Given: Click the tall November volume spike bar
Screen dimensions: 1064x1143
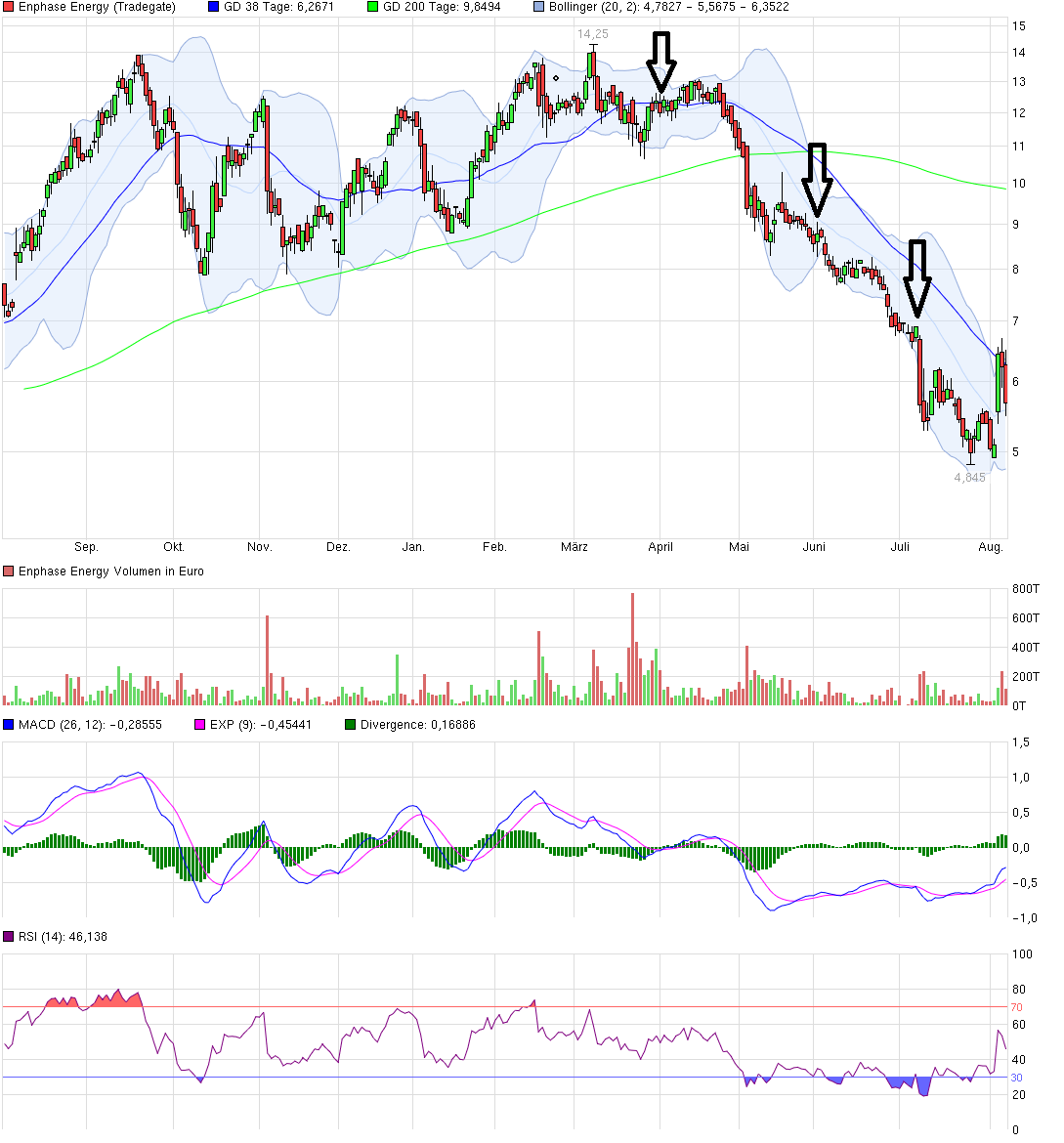Looking at the screenshot, I should [x=267, y=660].
